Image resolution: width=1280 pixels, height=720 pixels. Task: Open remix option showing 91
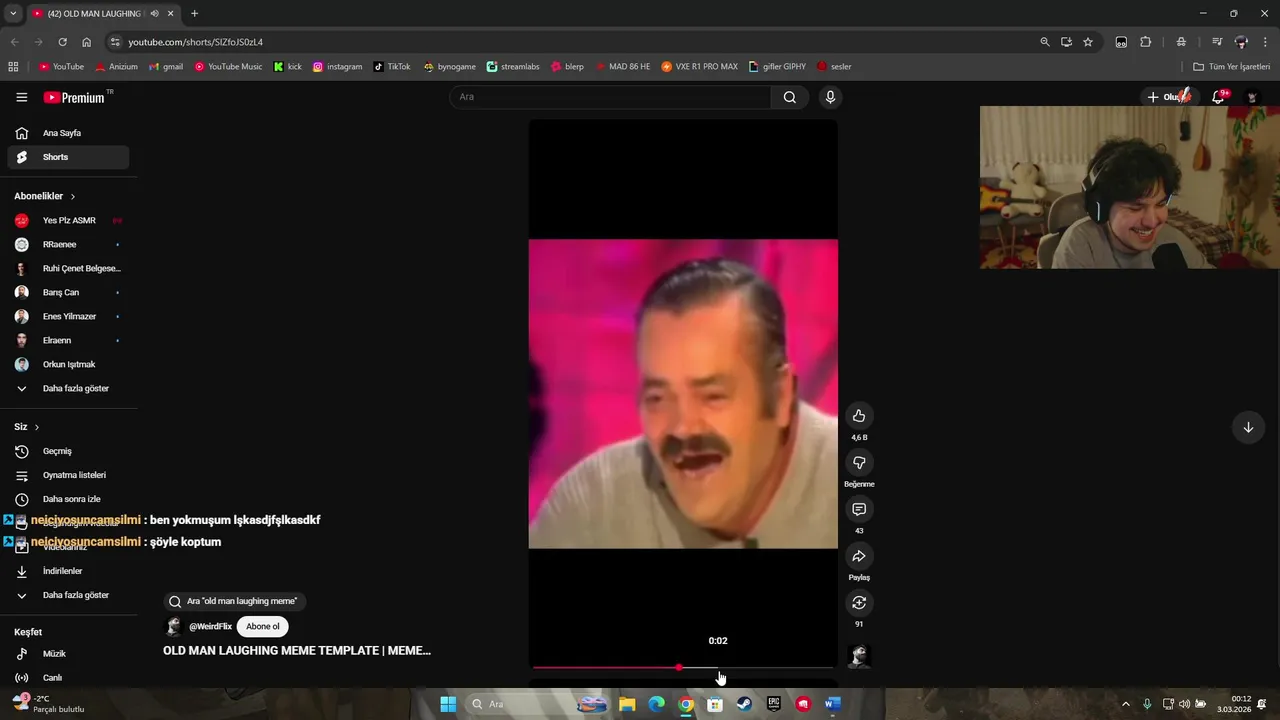[x=859, y=603]
